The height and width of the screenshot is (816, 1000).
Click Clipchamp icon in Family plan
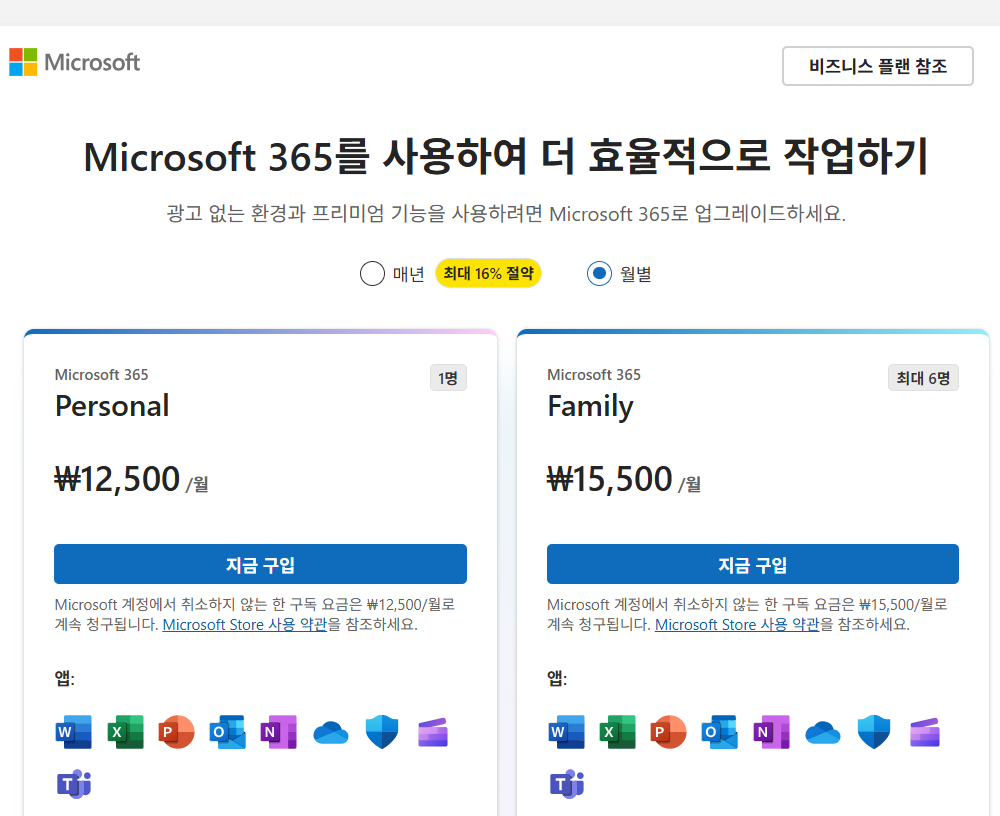click(x=925, y=732)
